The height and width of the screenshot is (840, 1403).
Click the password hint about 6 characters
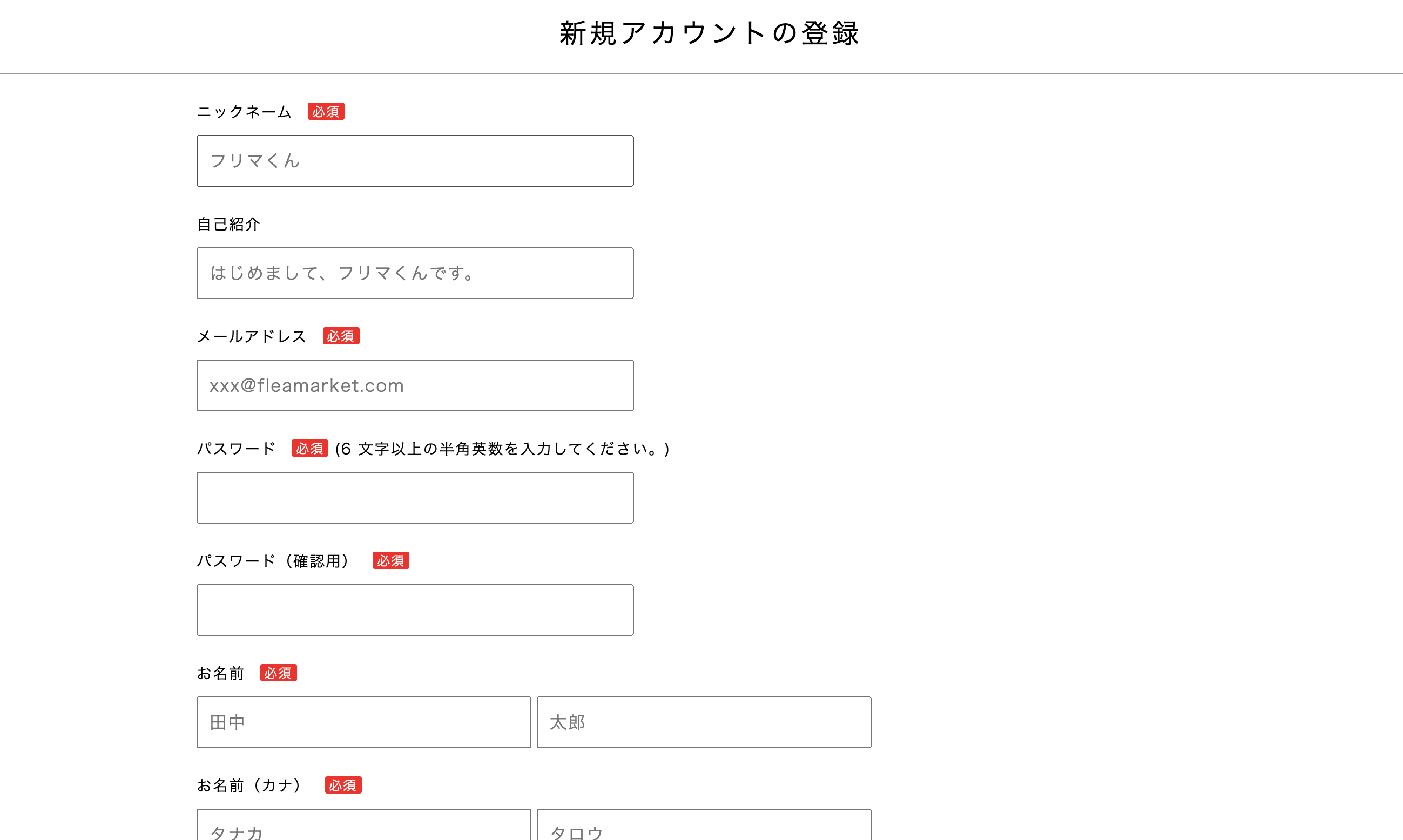click(x=502, y=449)
